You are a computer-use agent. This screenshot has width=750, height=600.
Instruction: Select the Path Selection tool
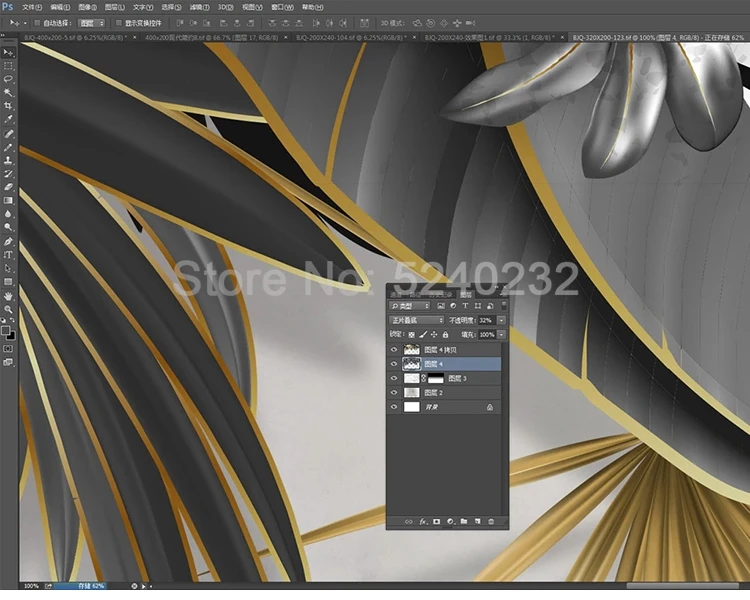coord(8,268)
